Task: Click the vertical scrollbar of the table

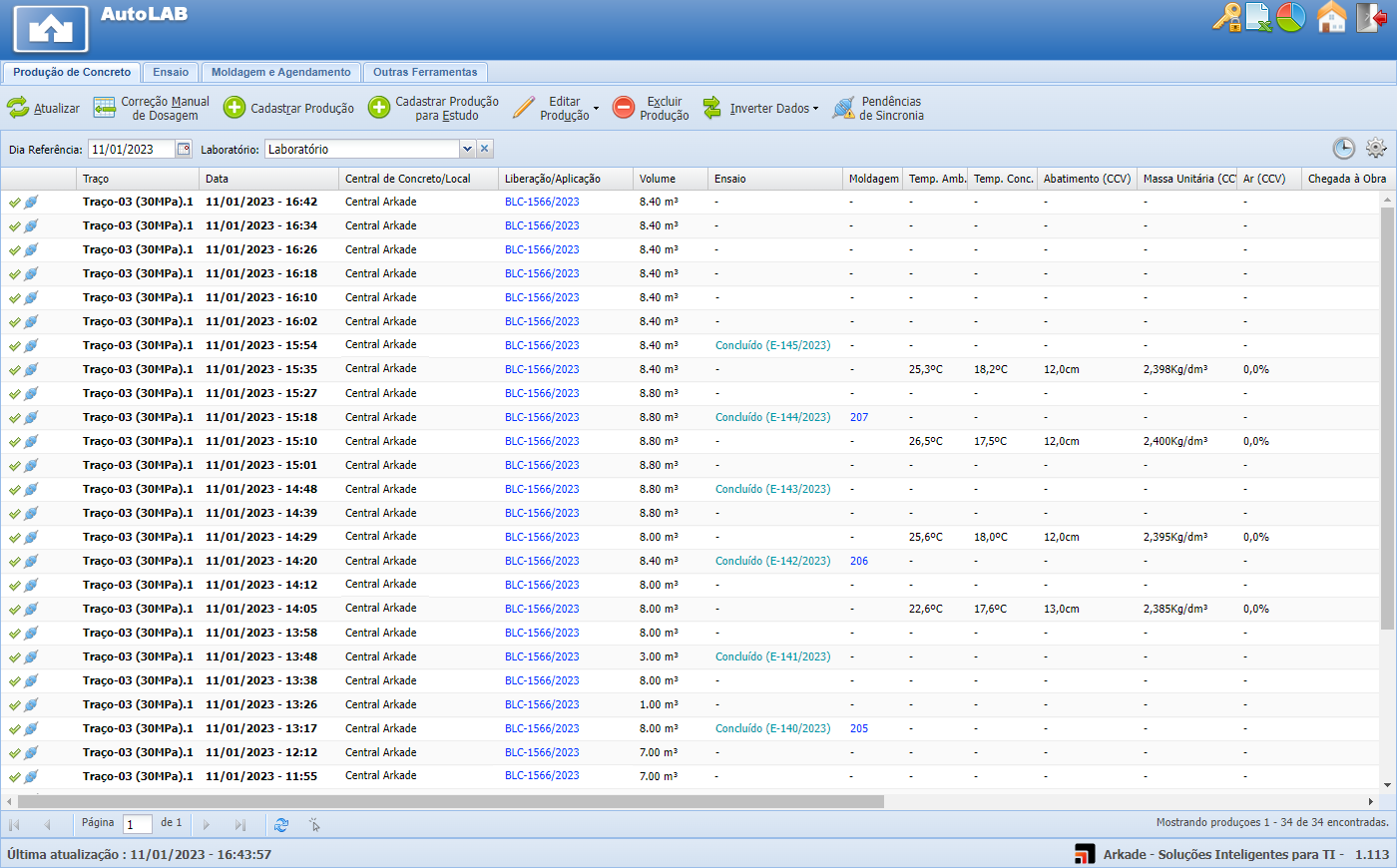Action: click(1387, 419)
